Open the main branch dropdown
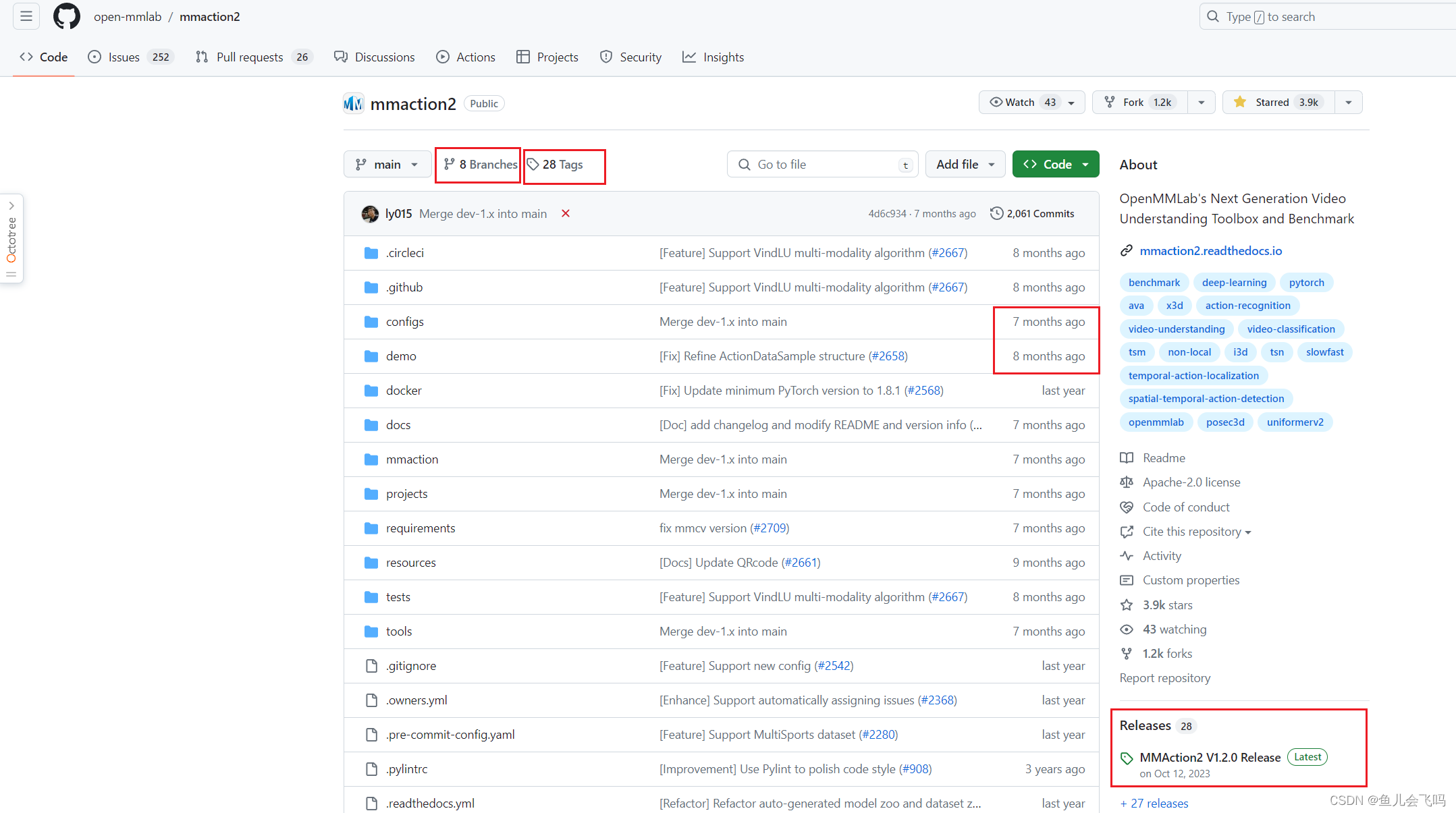1456x813 pixels. pyautogui.click(x=387, y=165)
